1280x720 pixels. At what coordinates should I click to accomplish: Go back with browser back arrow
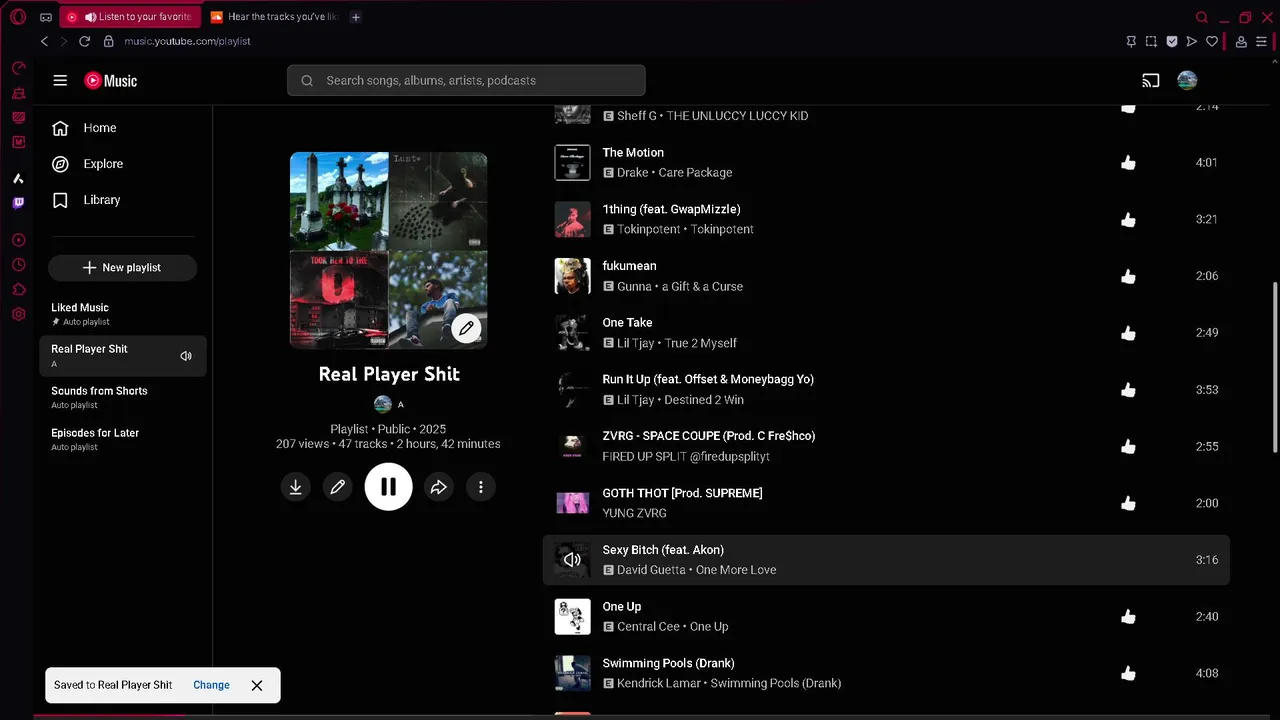tap(44, 41)
